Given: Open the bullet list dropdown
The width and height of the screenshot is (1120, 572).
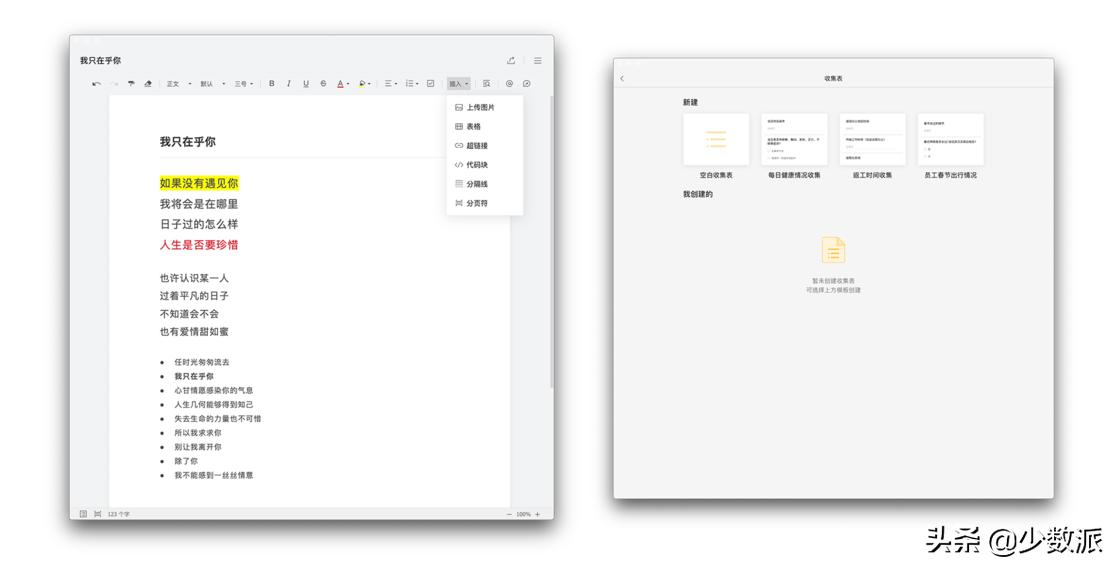Looking at the screenshot, I should (x=412, y=84).
